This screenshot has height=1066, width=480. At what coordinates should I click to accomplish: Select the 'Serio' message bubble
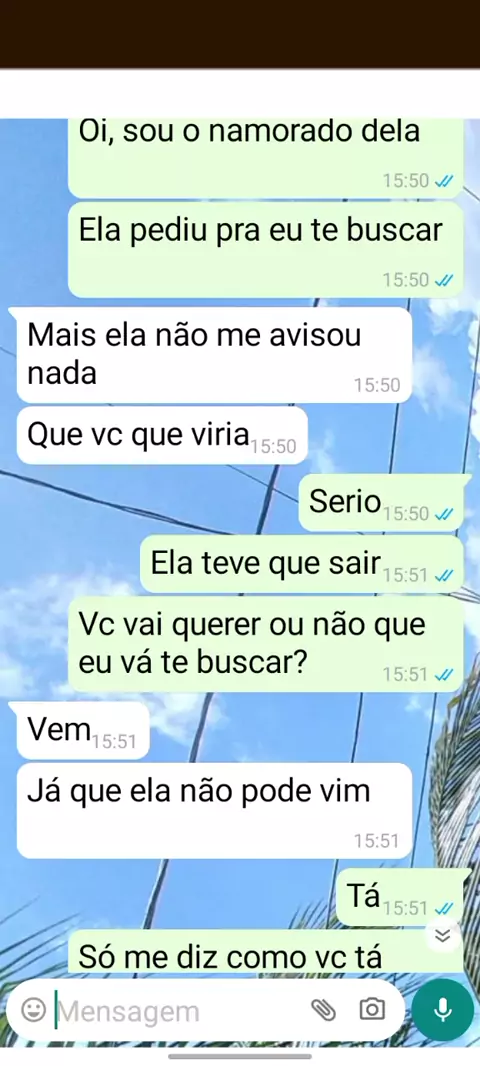382,503
